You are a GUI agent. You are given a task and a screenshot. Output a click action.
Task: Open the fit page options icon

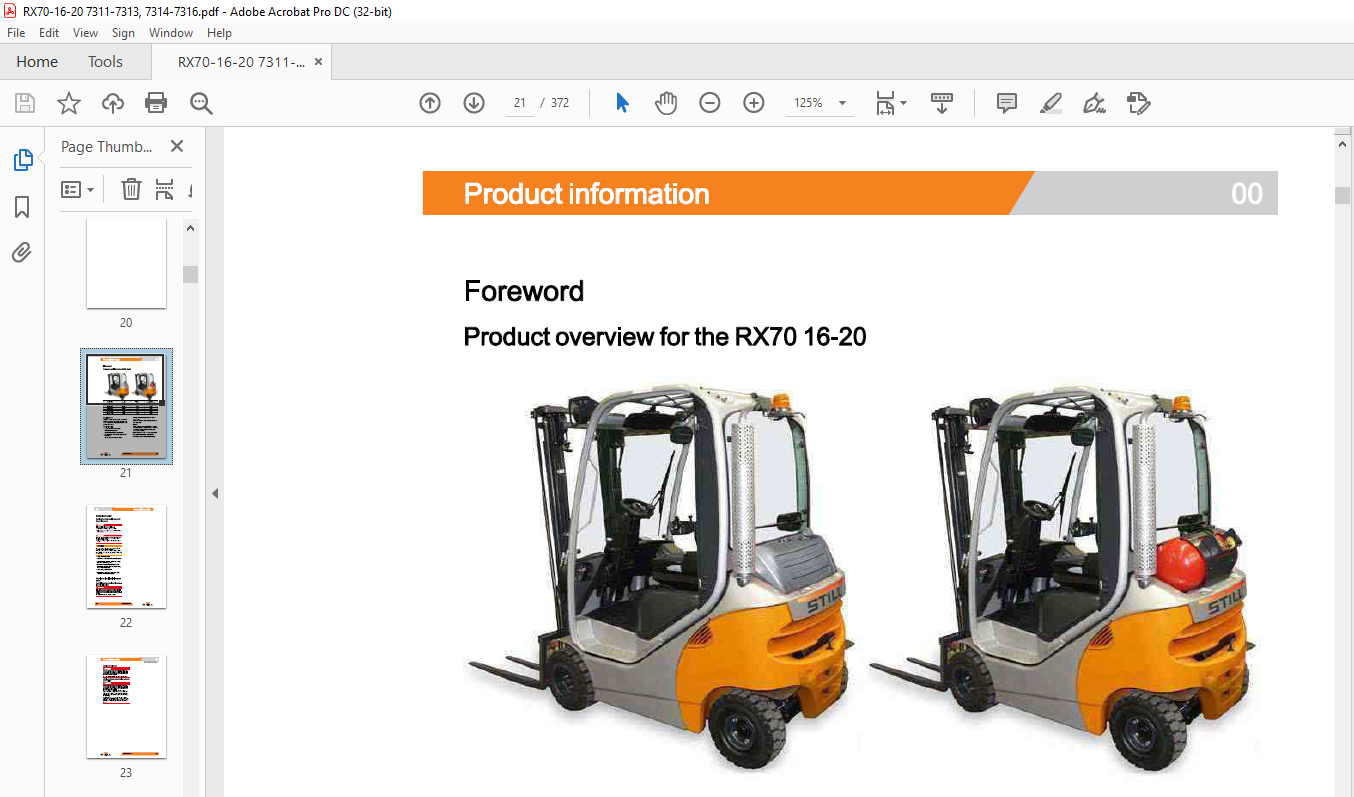pyautogui.click(x=885, y=103)
